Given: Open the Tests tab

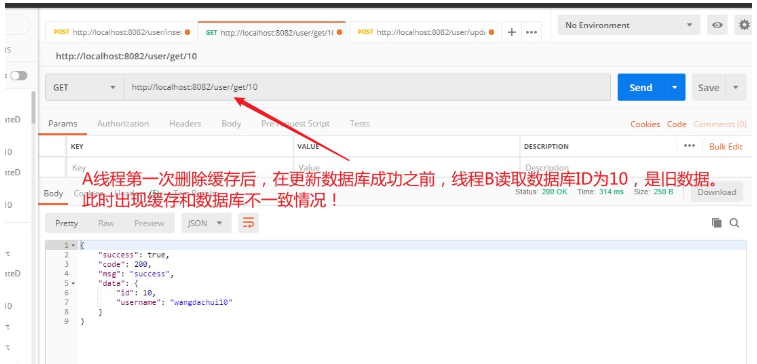Looking at the screenshot, I should tap(360, 124).
